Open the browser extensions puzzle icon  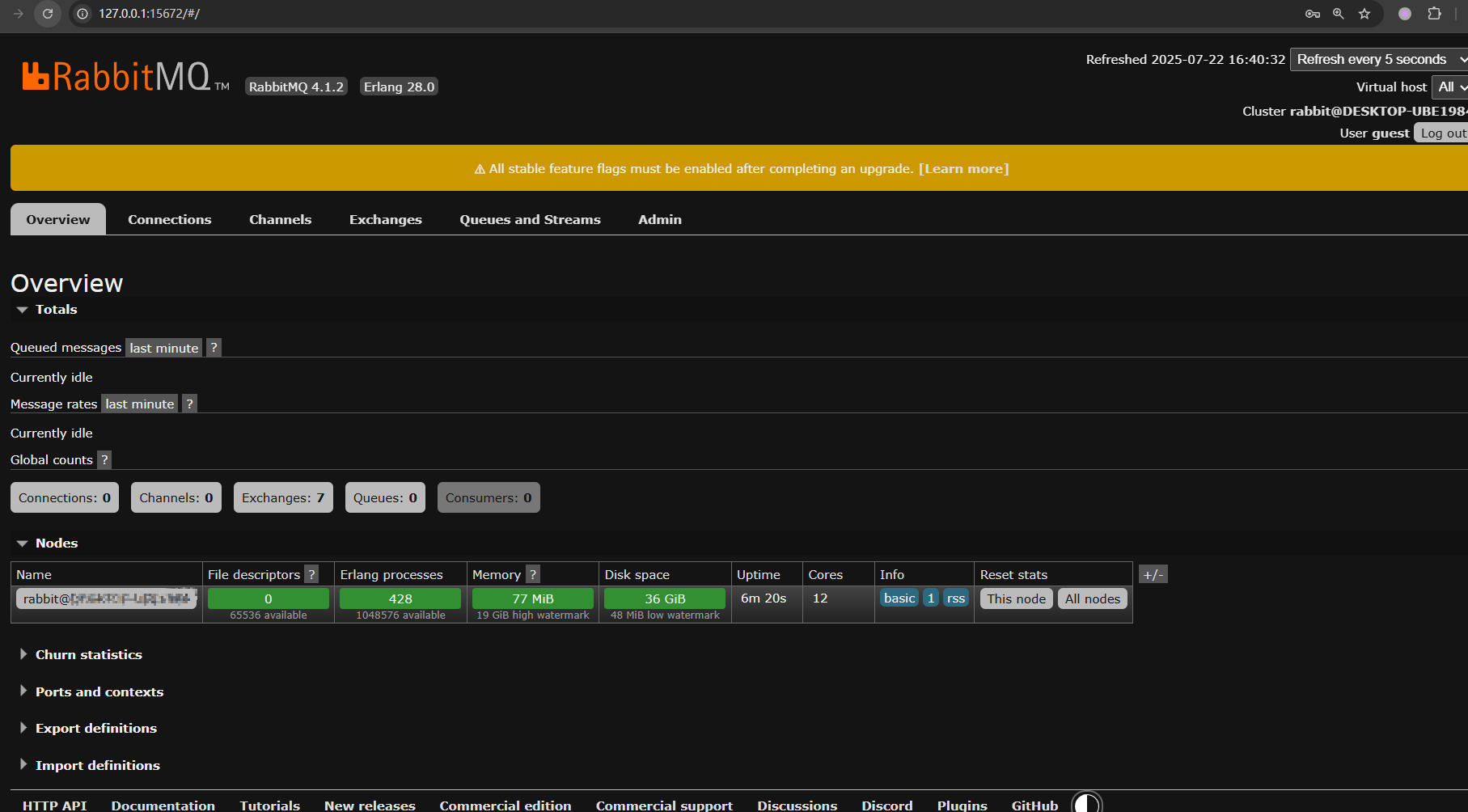point(1434,14)
